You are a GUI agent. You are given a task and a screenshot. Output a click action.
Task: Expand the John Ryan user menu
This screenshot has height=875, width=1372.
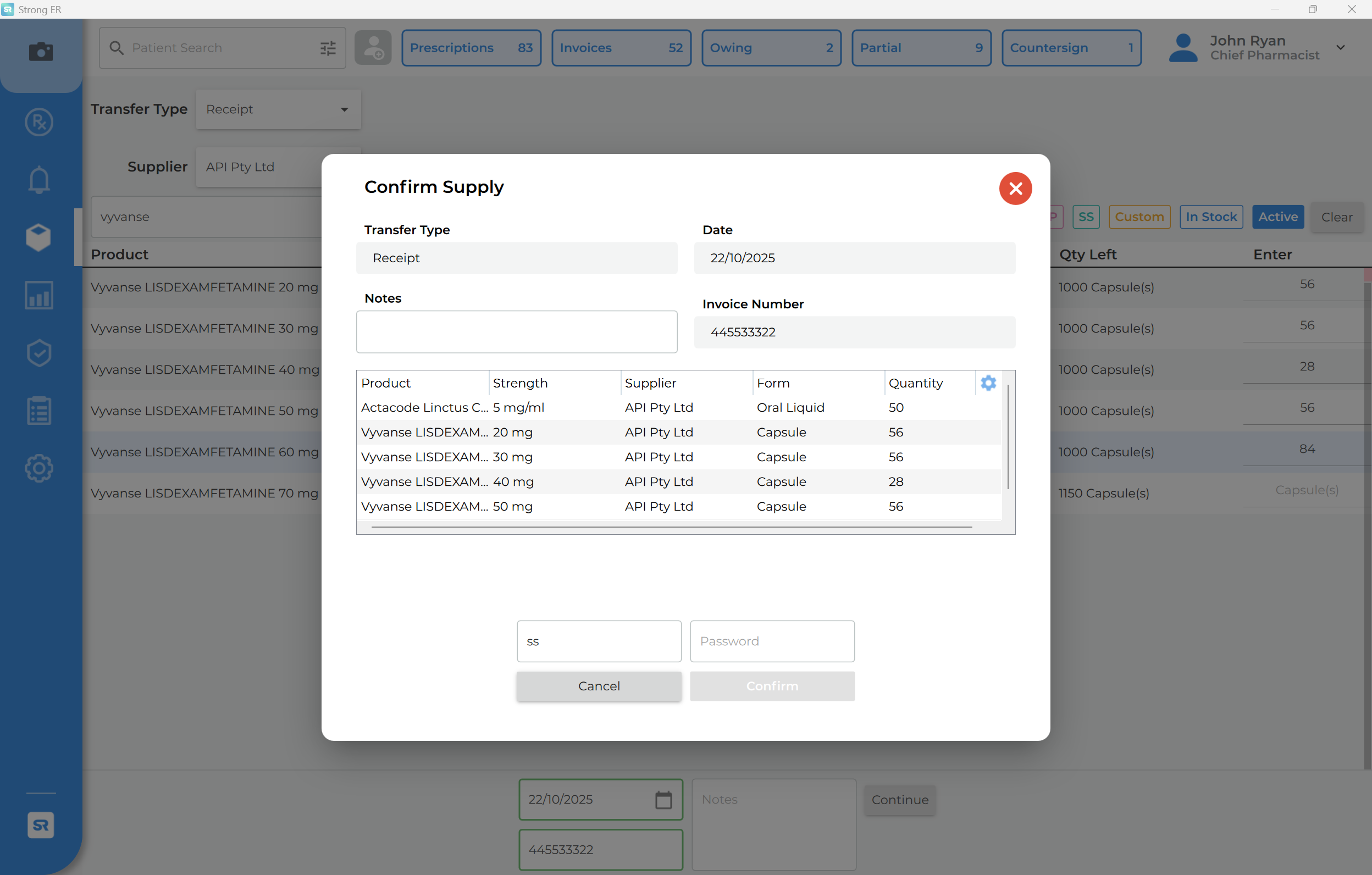point(1340,48)
